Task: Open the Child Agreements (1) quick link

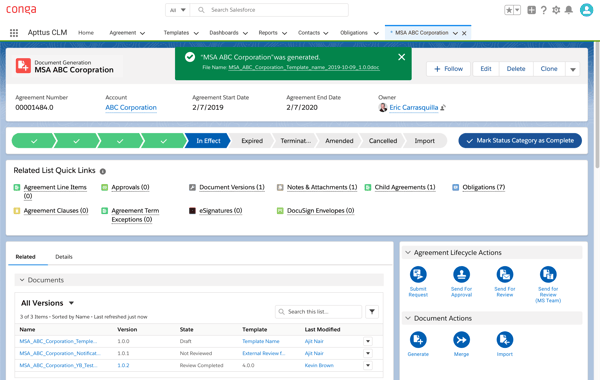Action: [405, 187]
